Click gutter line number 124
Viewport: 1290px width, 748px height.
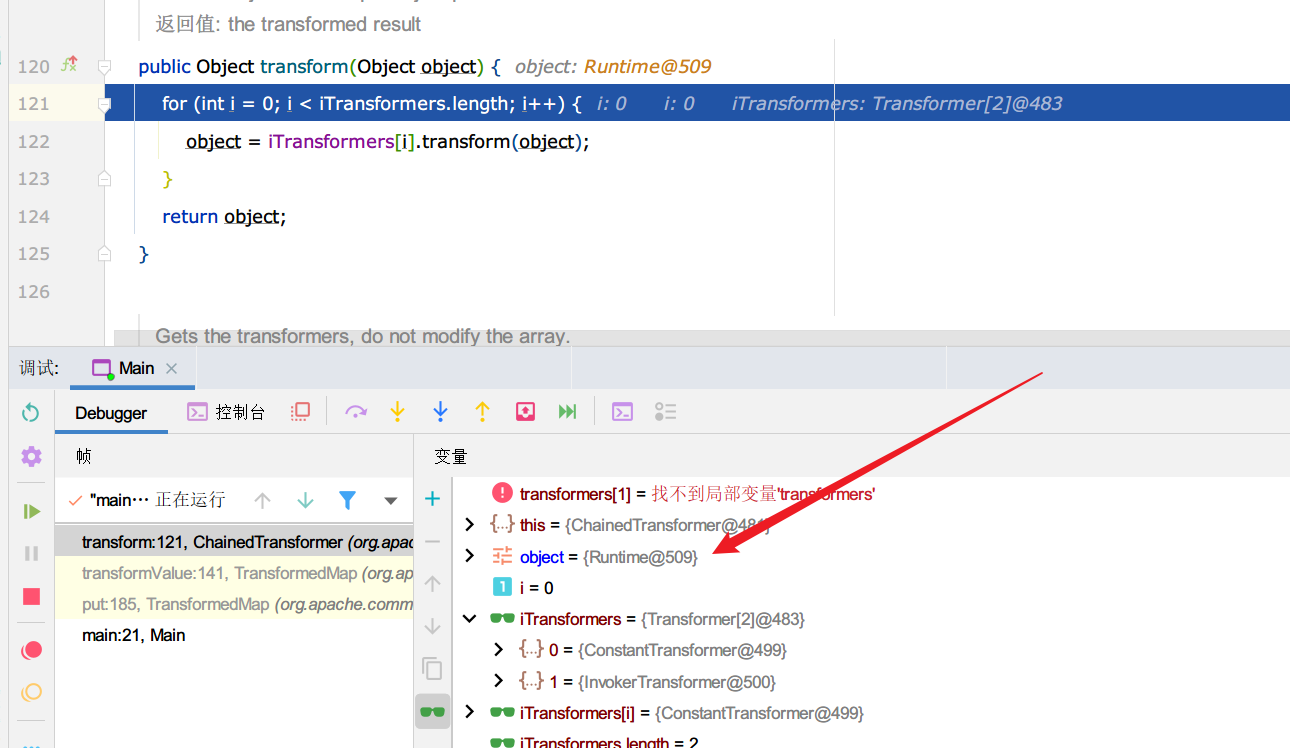click(34, 216)
